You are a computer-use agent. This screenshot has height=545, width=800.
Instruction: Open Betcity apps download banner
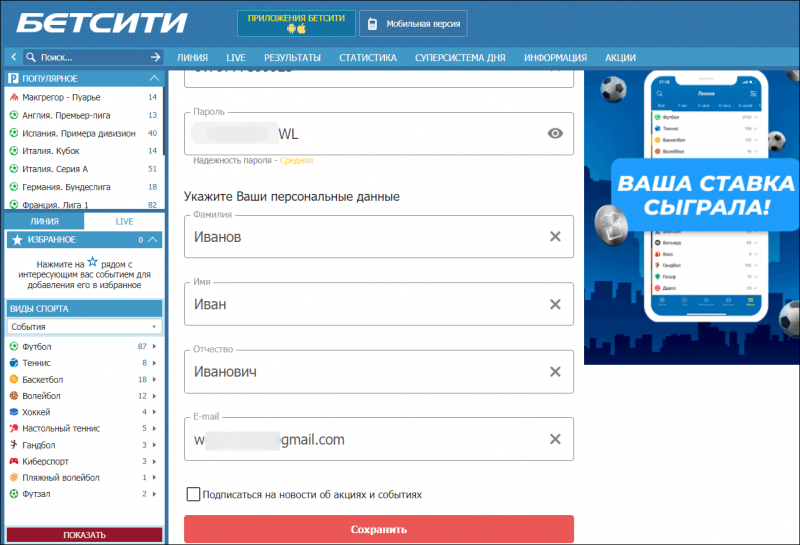pos(296,23)
